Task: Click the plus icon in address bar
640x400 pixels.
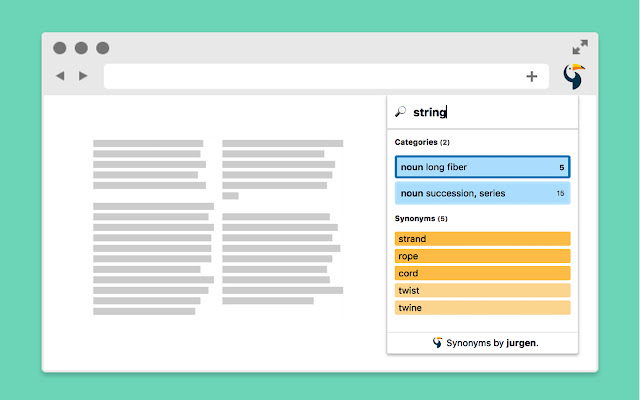Action: (532, 76)
